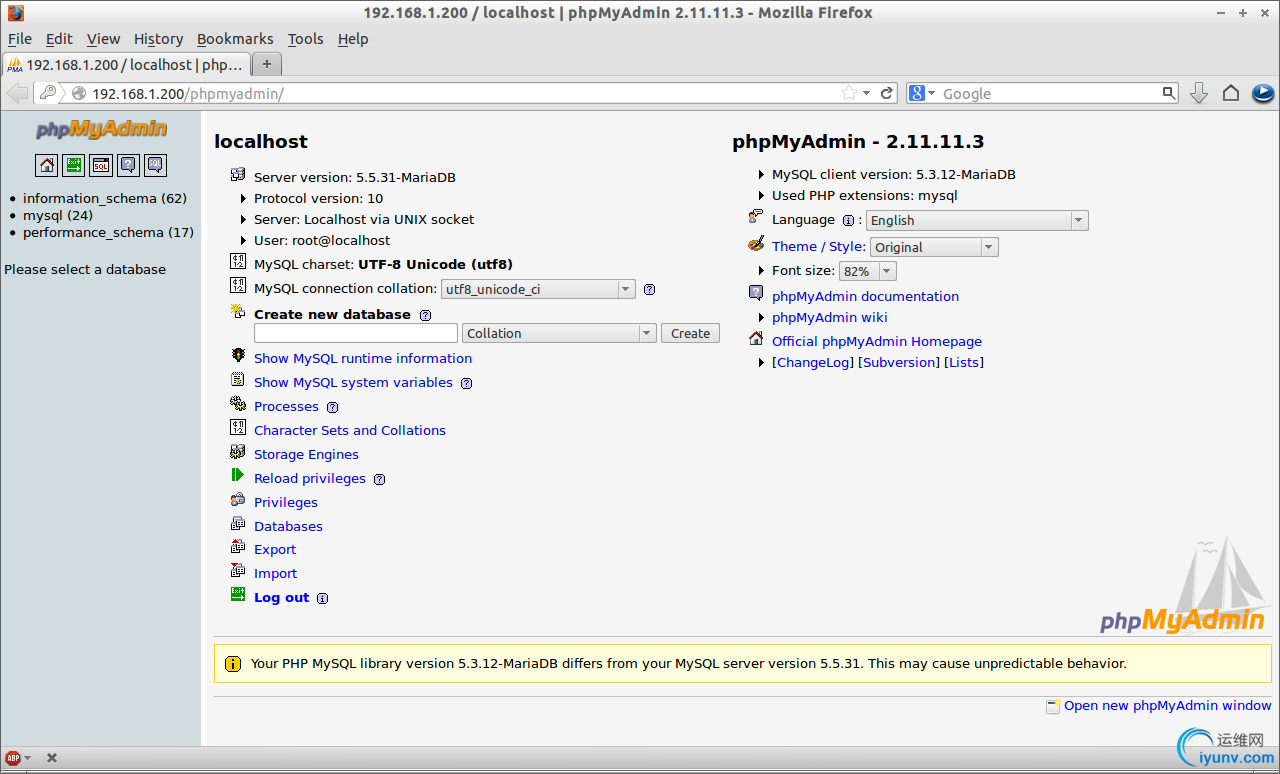Open the phpMyAdmin documentation question-mark sidebar icon

(x=128, y=165)
